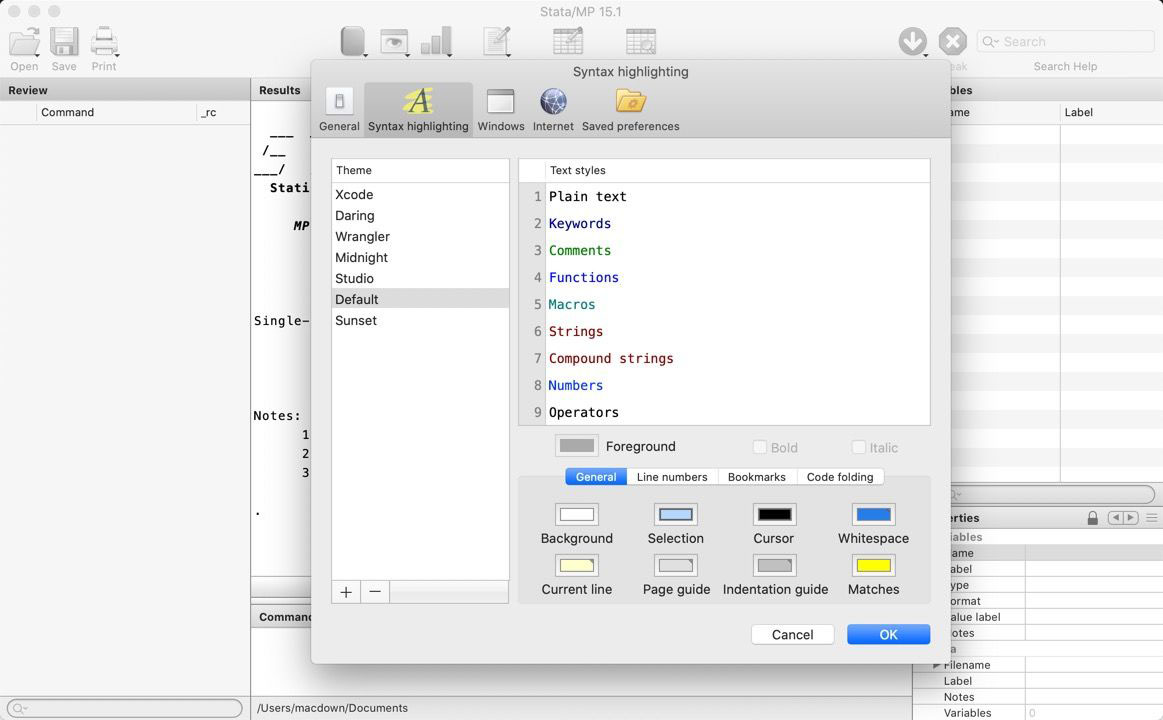Image resolution: width=1163 pixels, height=720 pixels.
Task: Select the Wrangler theme
Action: [x=420, y=237]
